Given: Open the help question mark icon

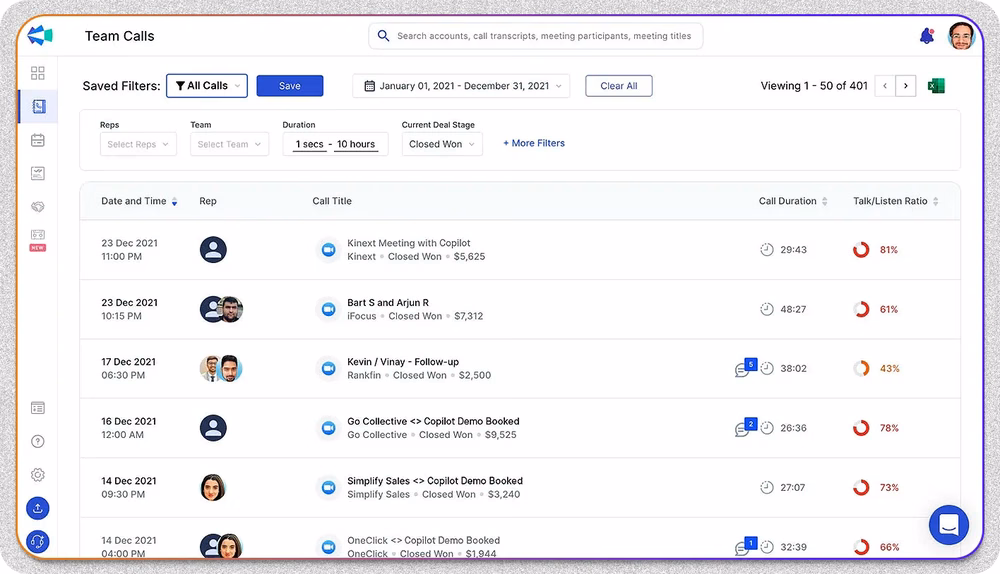Looking at the screenshot, I should 38,441.
